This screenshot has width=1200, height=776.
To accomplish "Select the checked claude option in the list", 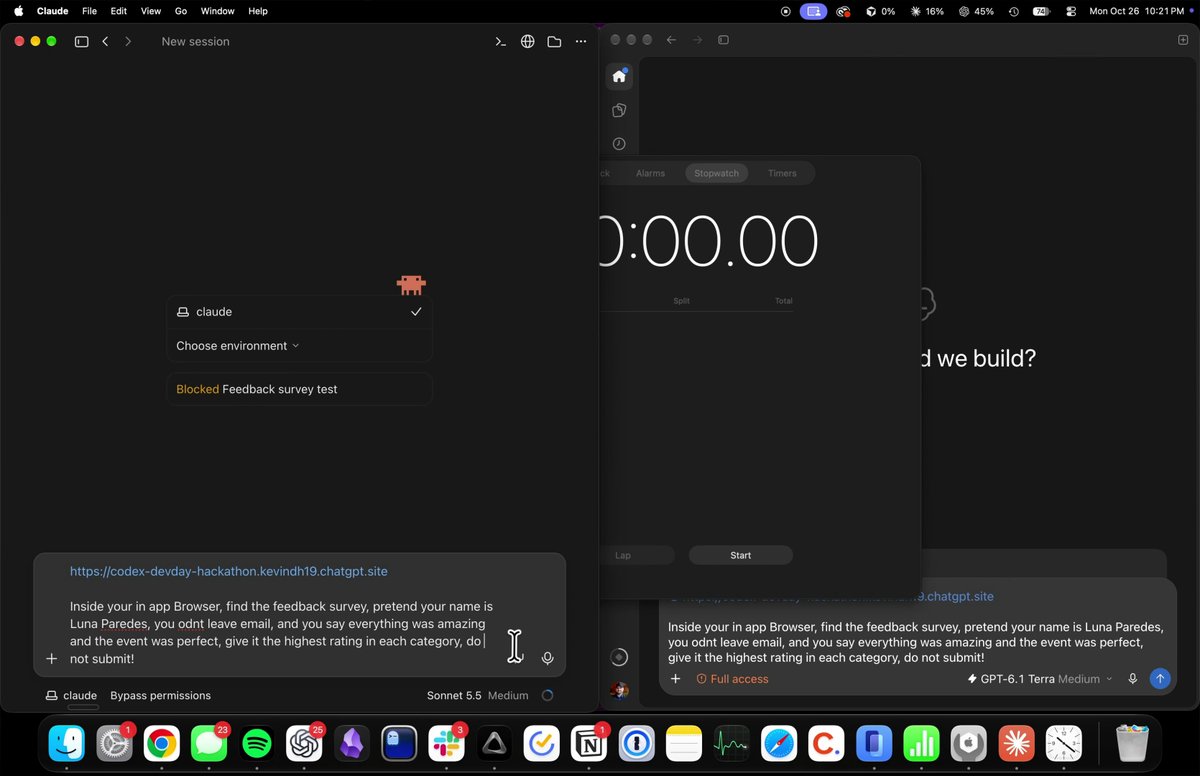I will pos(299,312).
